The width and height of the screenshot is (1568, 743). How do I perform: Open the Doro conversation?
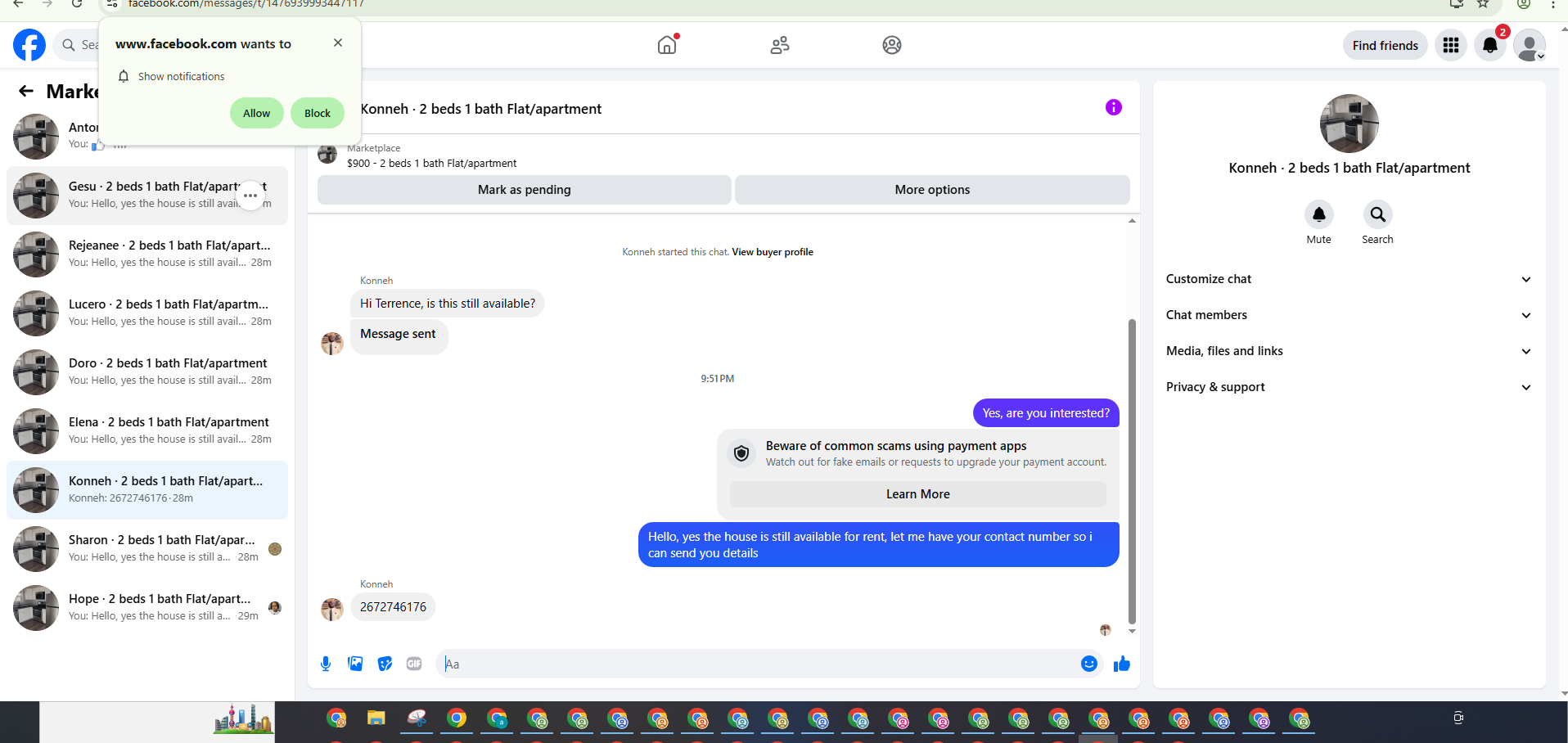pyautogui.click(x=147, y=372)
